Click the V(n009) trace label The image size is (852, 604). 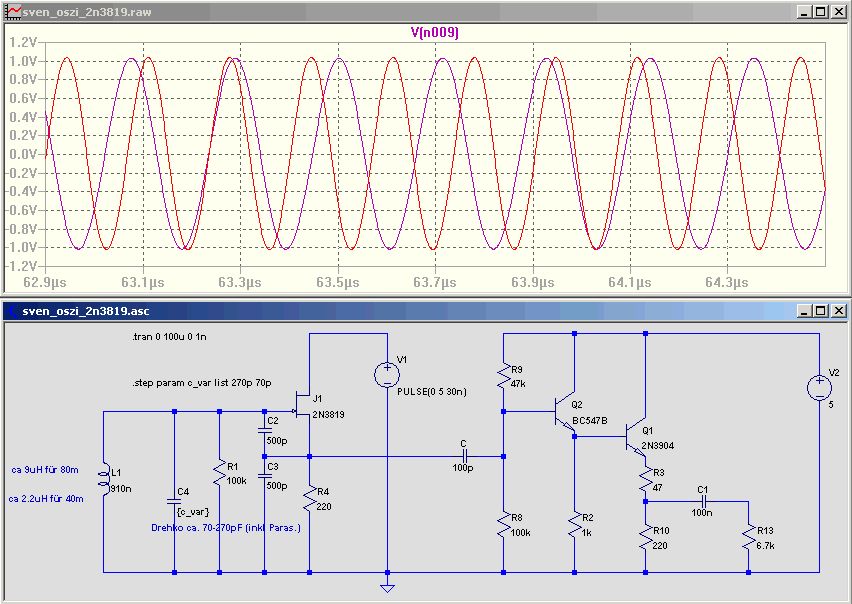tap(434, 33)
